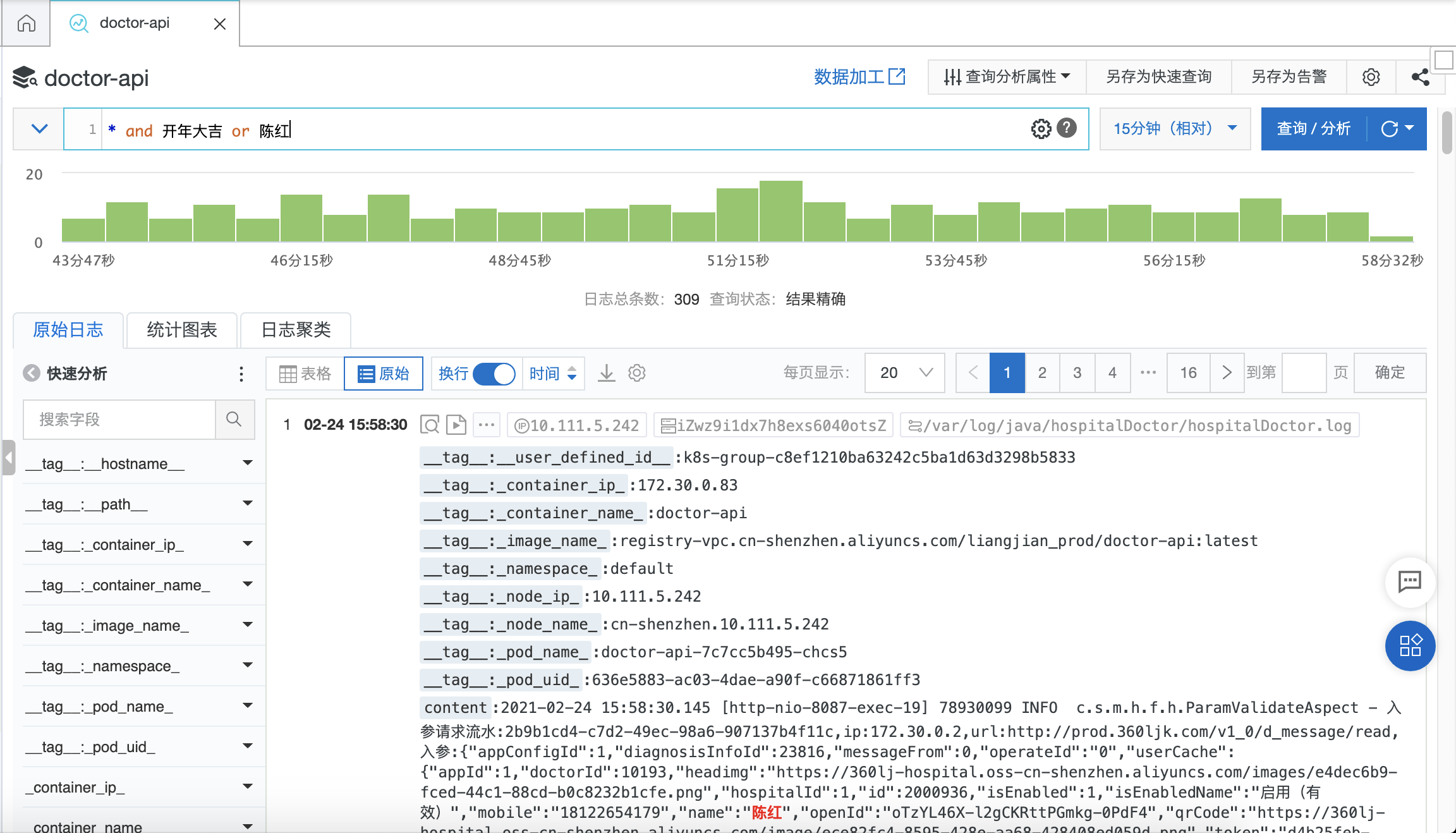Open context view icon for log entry
The height and width of the screenshot is (833, 1456).
click(429, 425)
